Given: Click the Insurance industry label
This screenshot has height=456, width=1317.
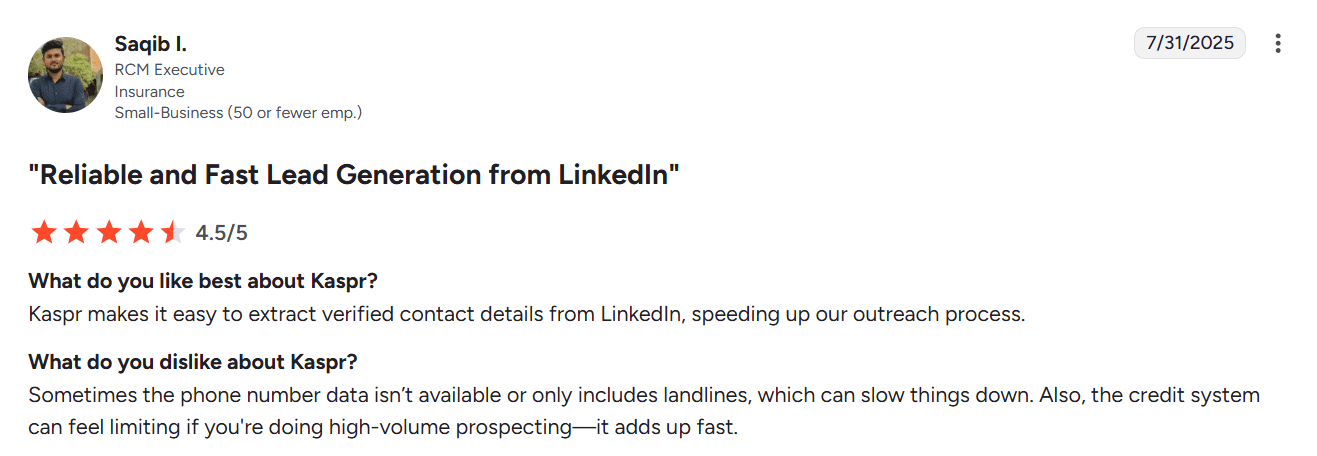Looking at the screenshot, I should click(149, 91).
